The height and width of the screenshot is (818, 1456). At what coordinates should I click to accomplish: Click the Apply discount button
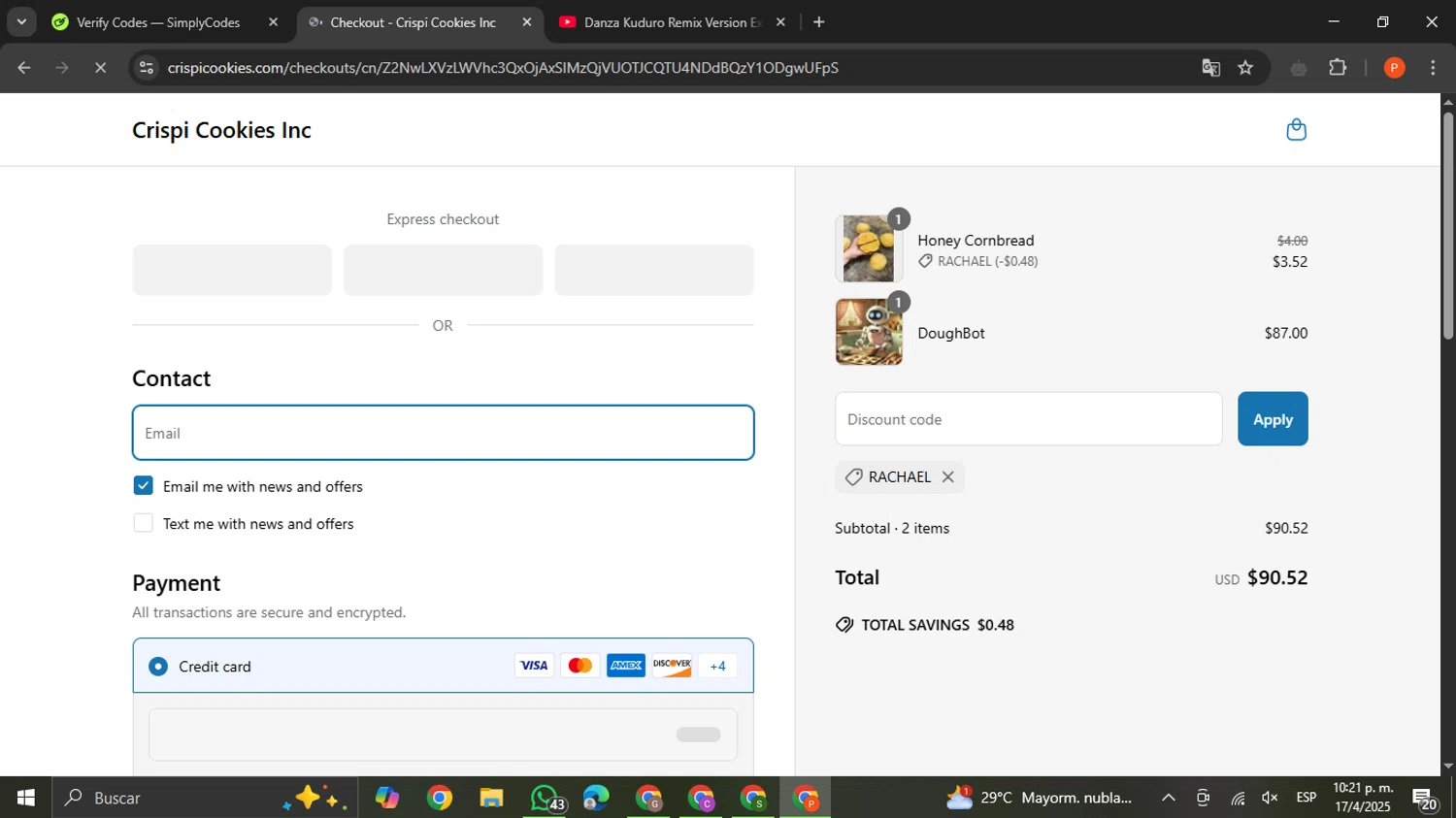pyautogui.click(x=1273, y=419)
